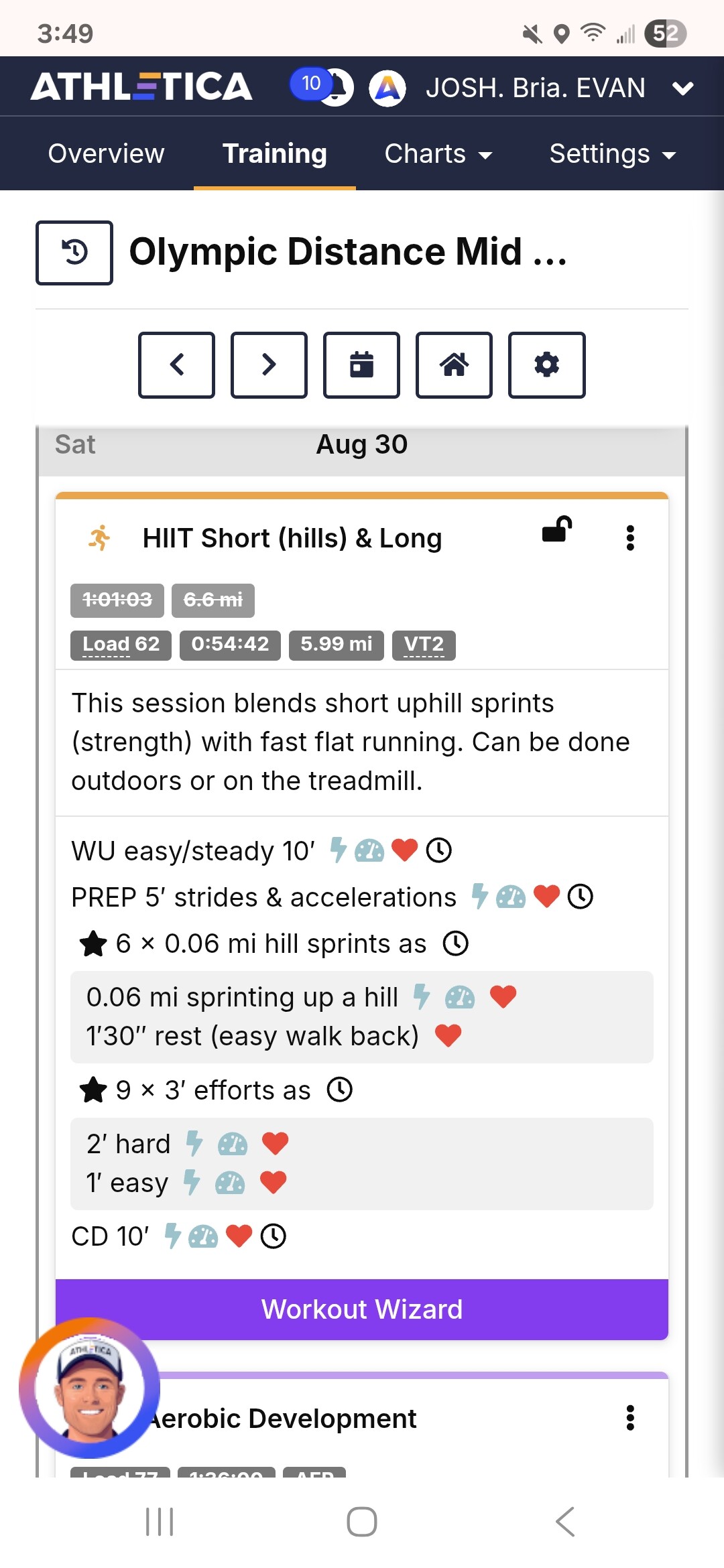Open the calendar date picker
The image size is (724, 1568).
[361, 365]
